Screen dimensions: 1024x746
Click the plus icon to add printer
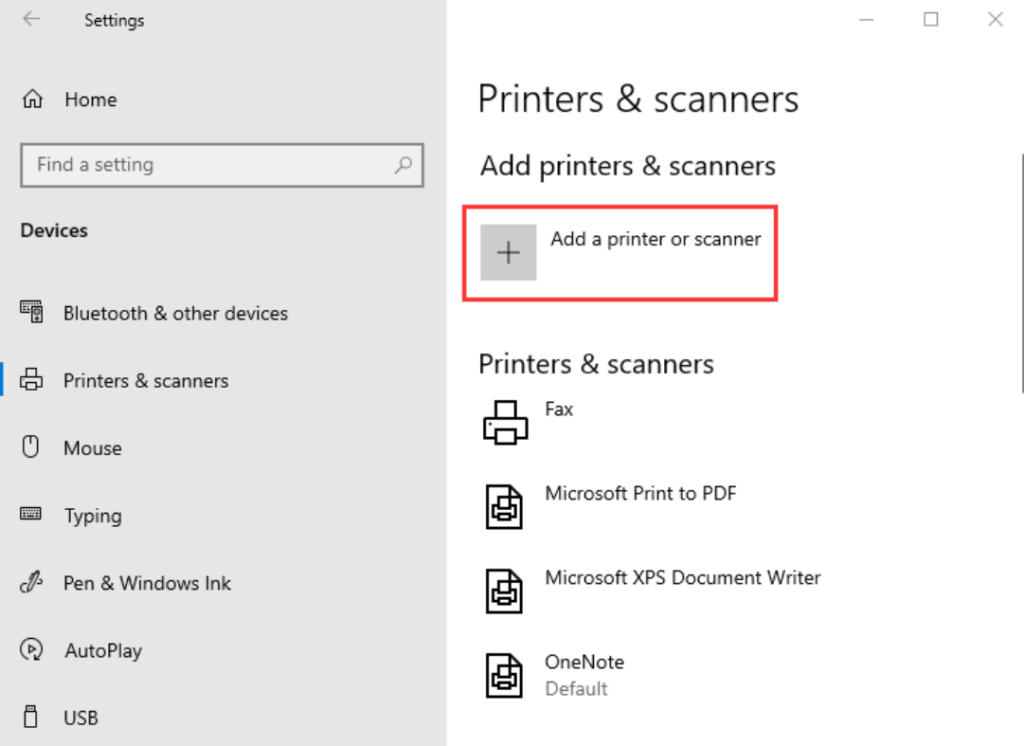[x=508, y=252]
